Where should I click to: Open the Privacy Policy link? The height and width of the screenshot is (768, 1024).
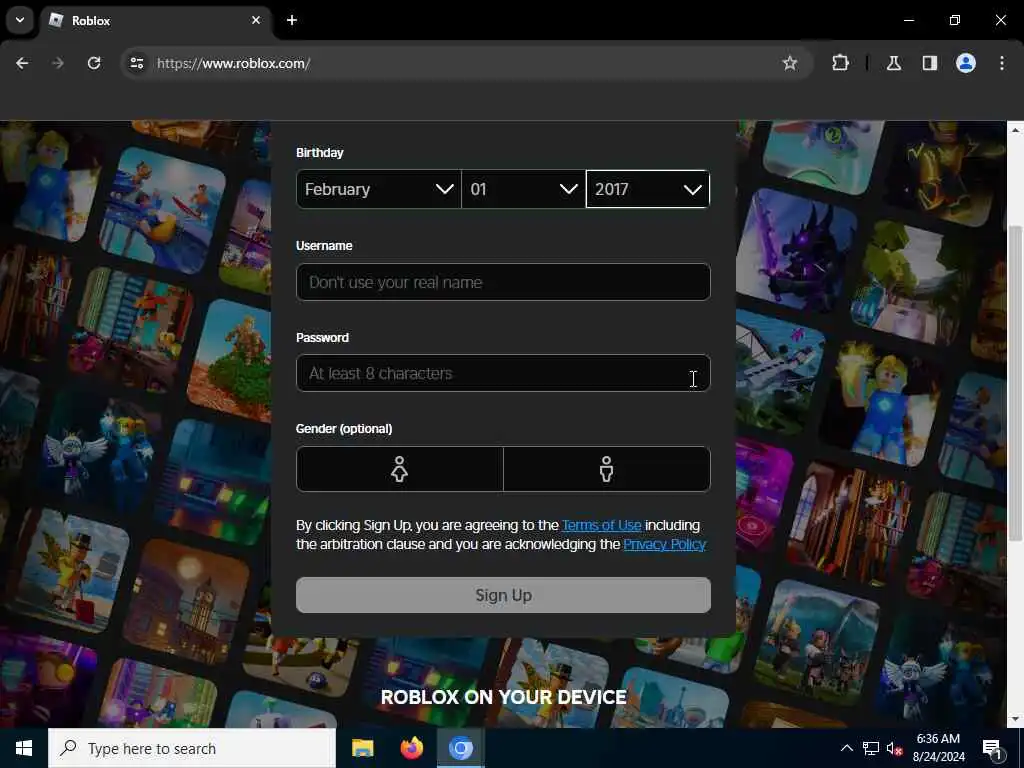pyautogui.click(x=665, y=544)
